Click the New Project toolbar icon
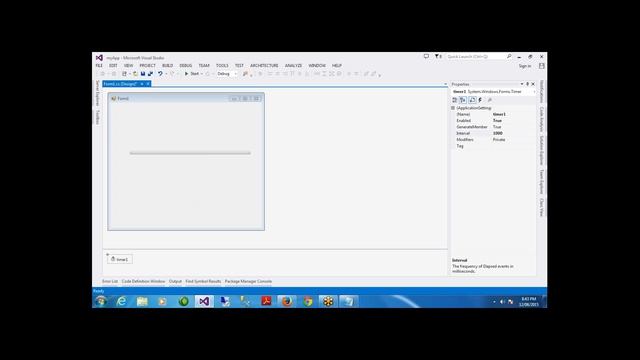The width and height of the screenshot is (640, 360). (x=124, y=74)
